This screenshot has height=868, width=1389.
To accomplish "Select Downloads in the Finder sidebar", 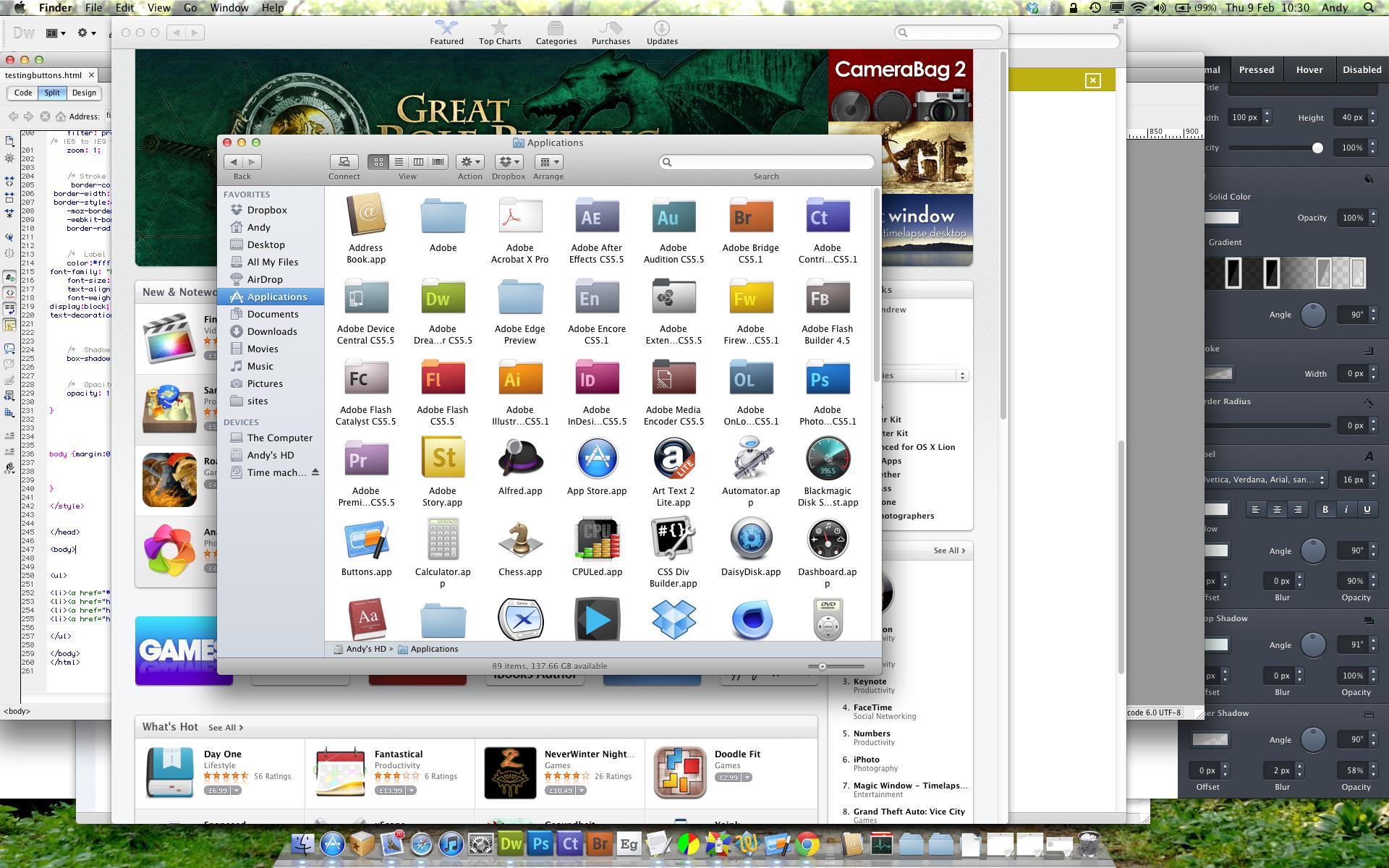I will [x=271, y=331].
